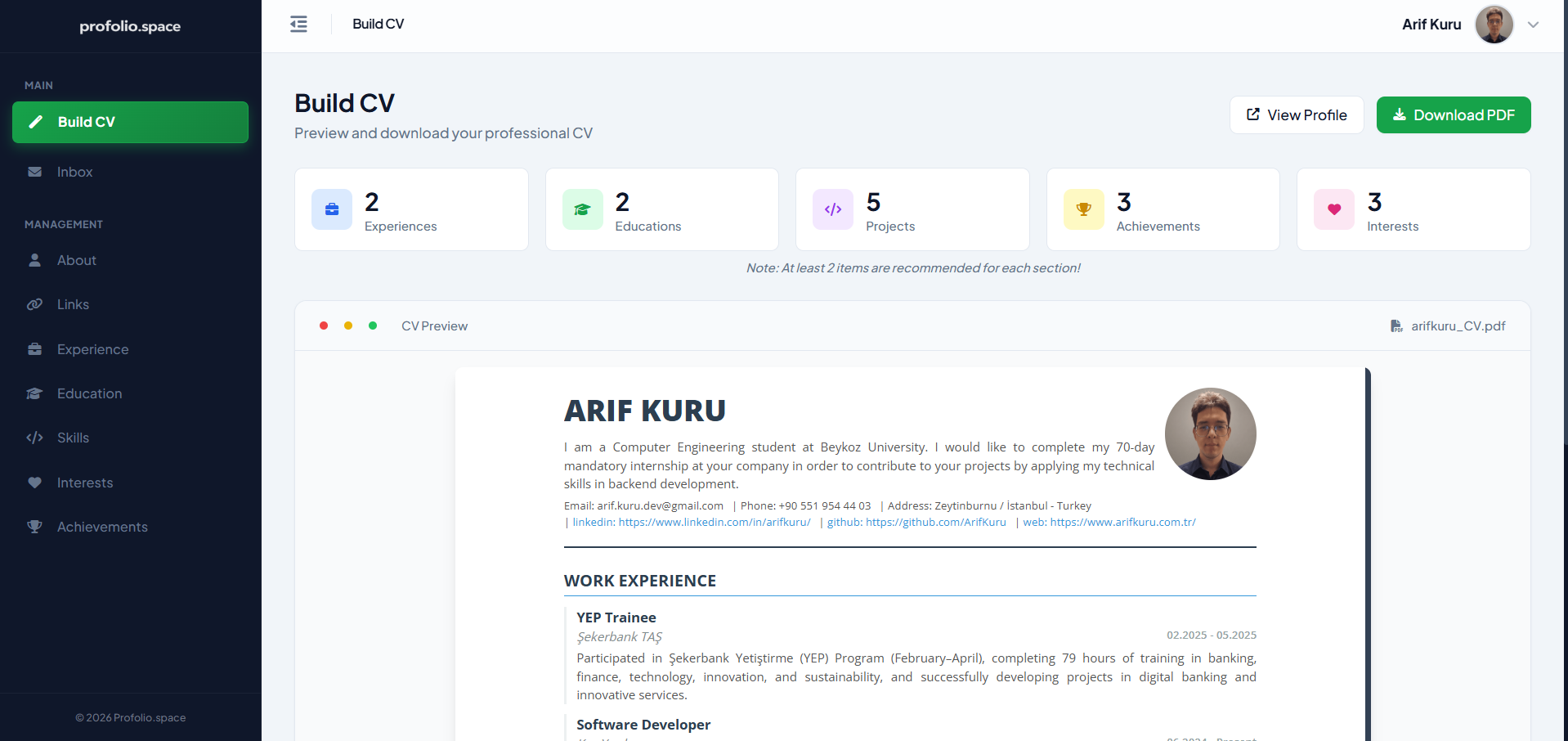Click the arifkuru_CV.pdf file name
The width and height of the screenshot is (1568, 741).
point(1458,326)
